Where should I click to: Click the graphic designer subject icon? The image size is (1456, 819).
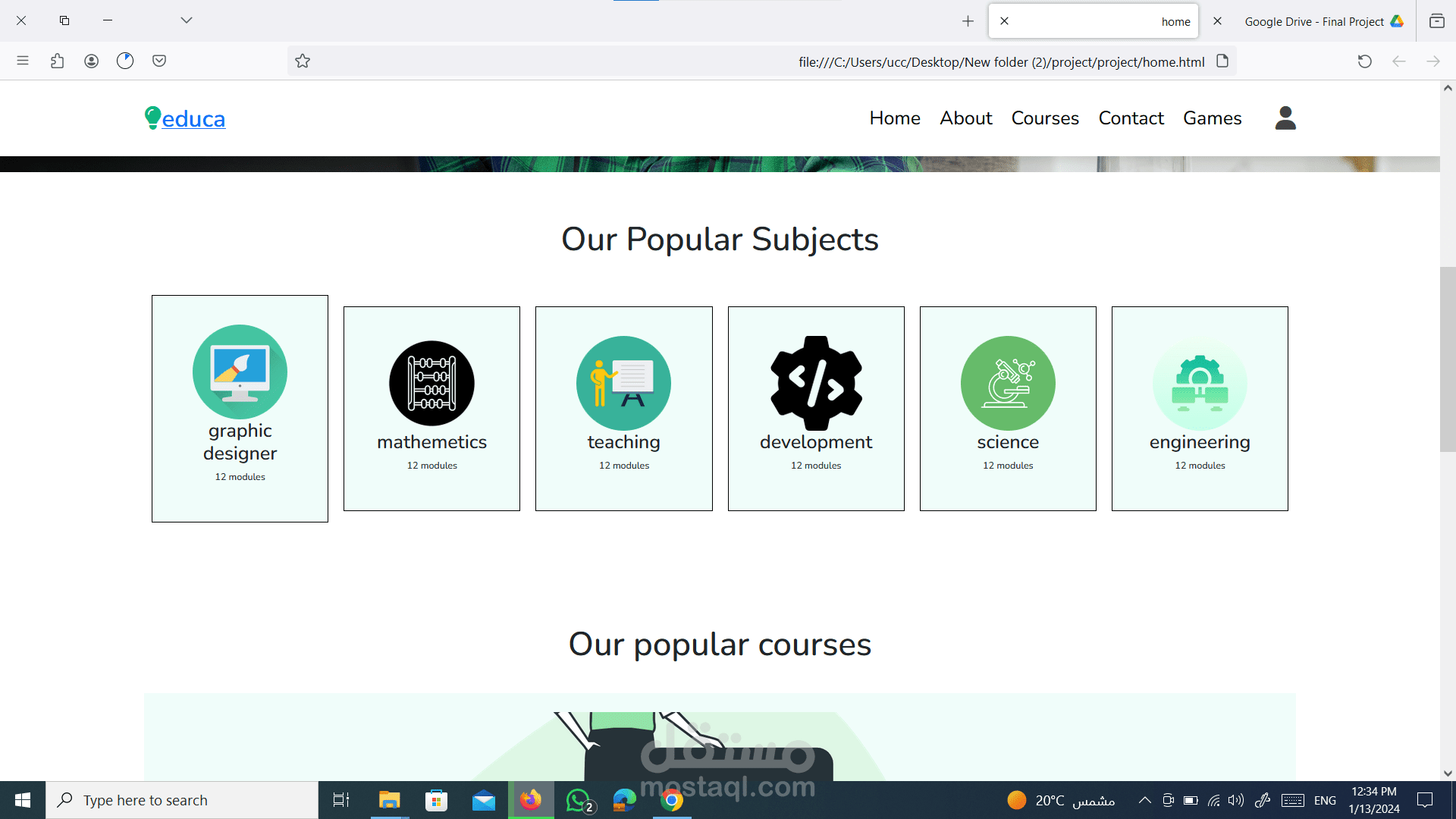tap(240, 372)
